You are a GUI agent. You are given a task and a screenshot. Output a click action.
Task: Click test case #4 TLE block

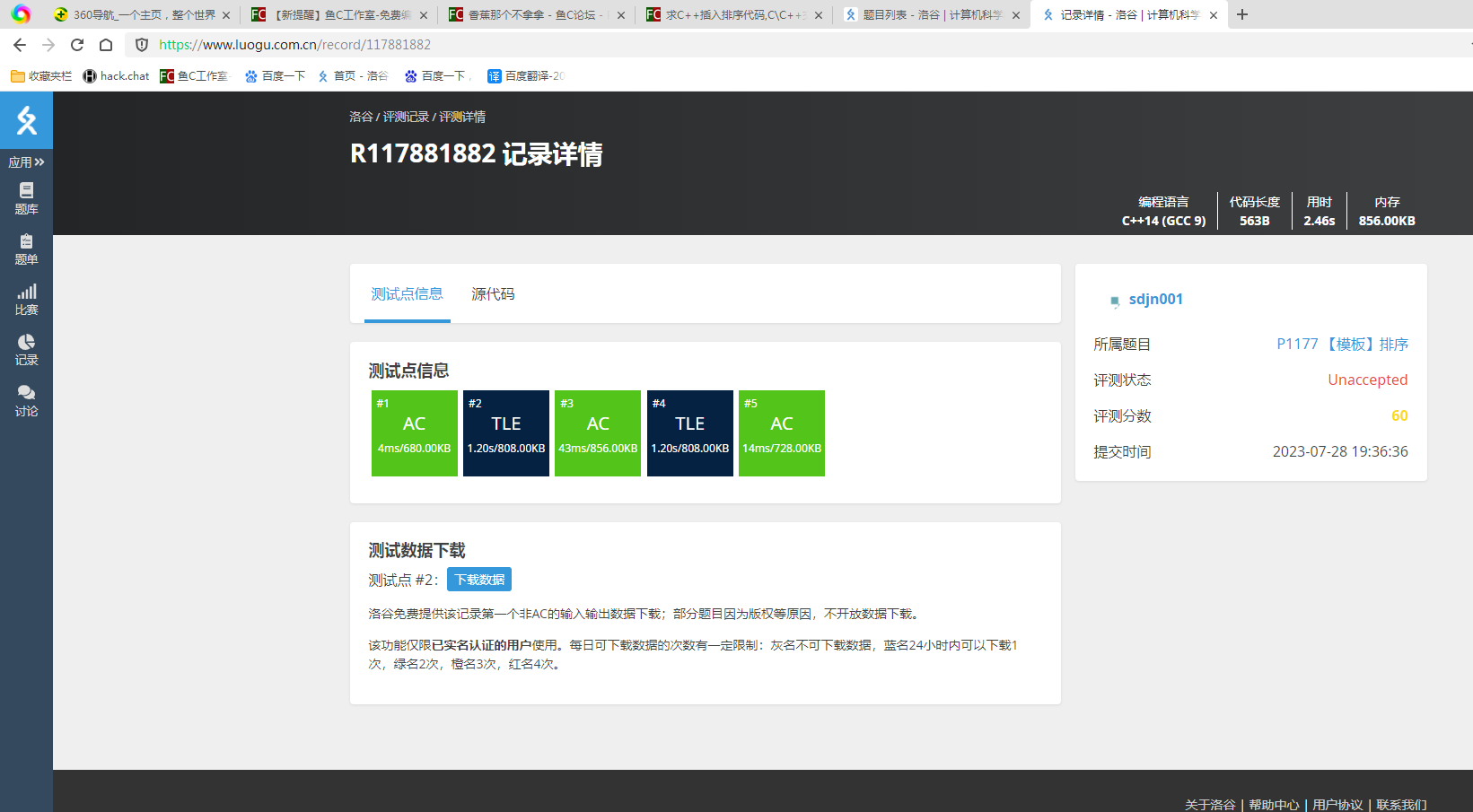[x=690, y=433]
